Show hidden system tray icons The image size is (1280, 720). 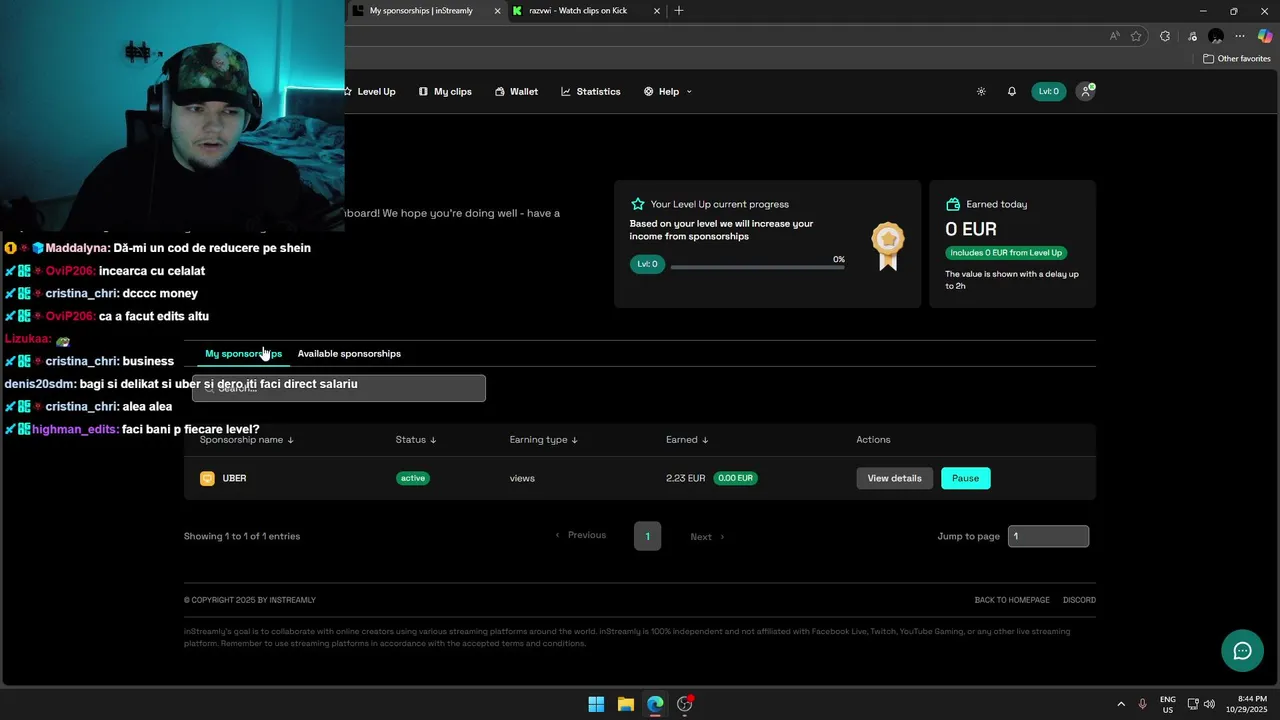pyautogui.click(x=1121, y=704)
